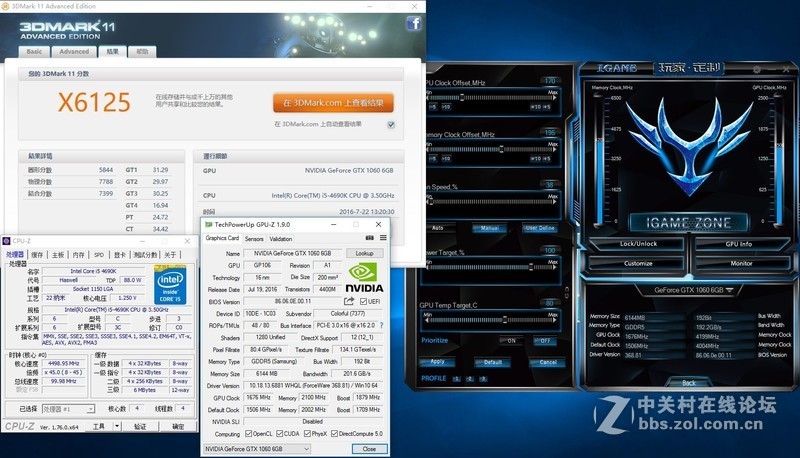This screenshot has height=458, width=800.
Task: Open the Graphics Card tab in GPU-Z
Action: [222, 238]
